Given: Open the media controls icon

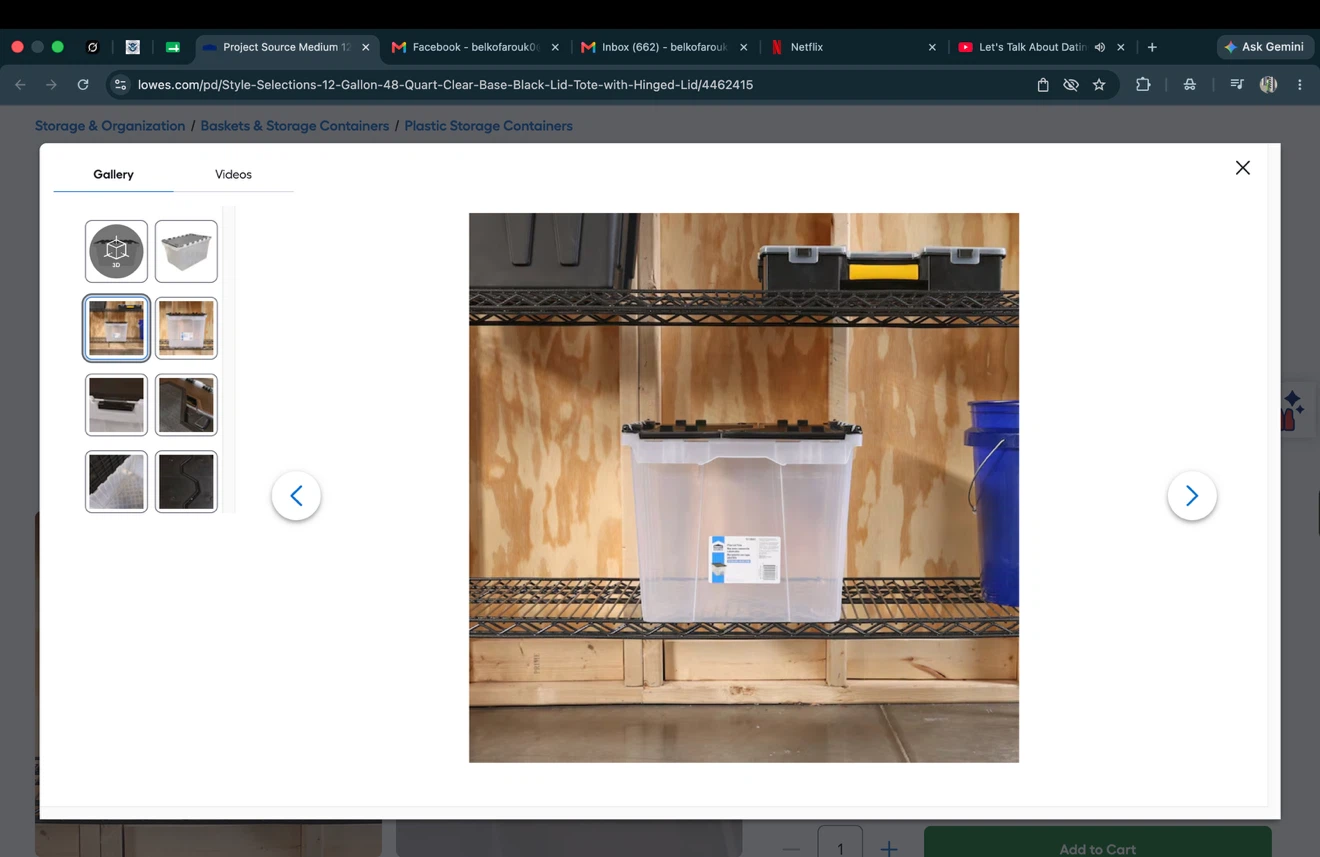Looking at the screenshot, I should [x=1237, y=85].
